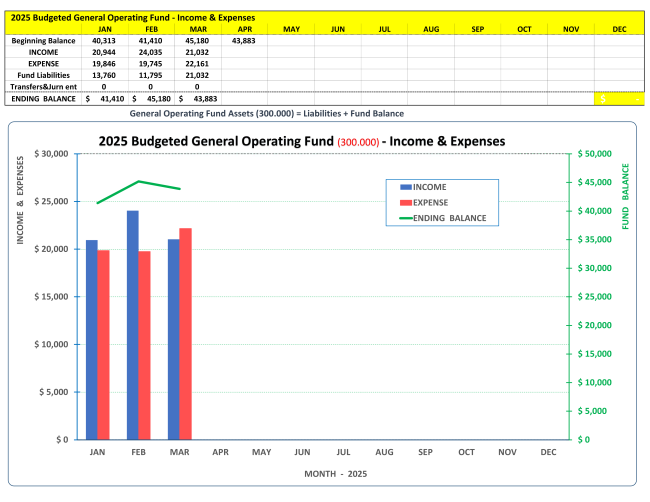Click the March Fund Liabilities cell 21,032
The width and height of the screenshot is (650, 502).
pos(197,75)
